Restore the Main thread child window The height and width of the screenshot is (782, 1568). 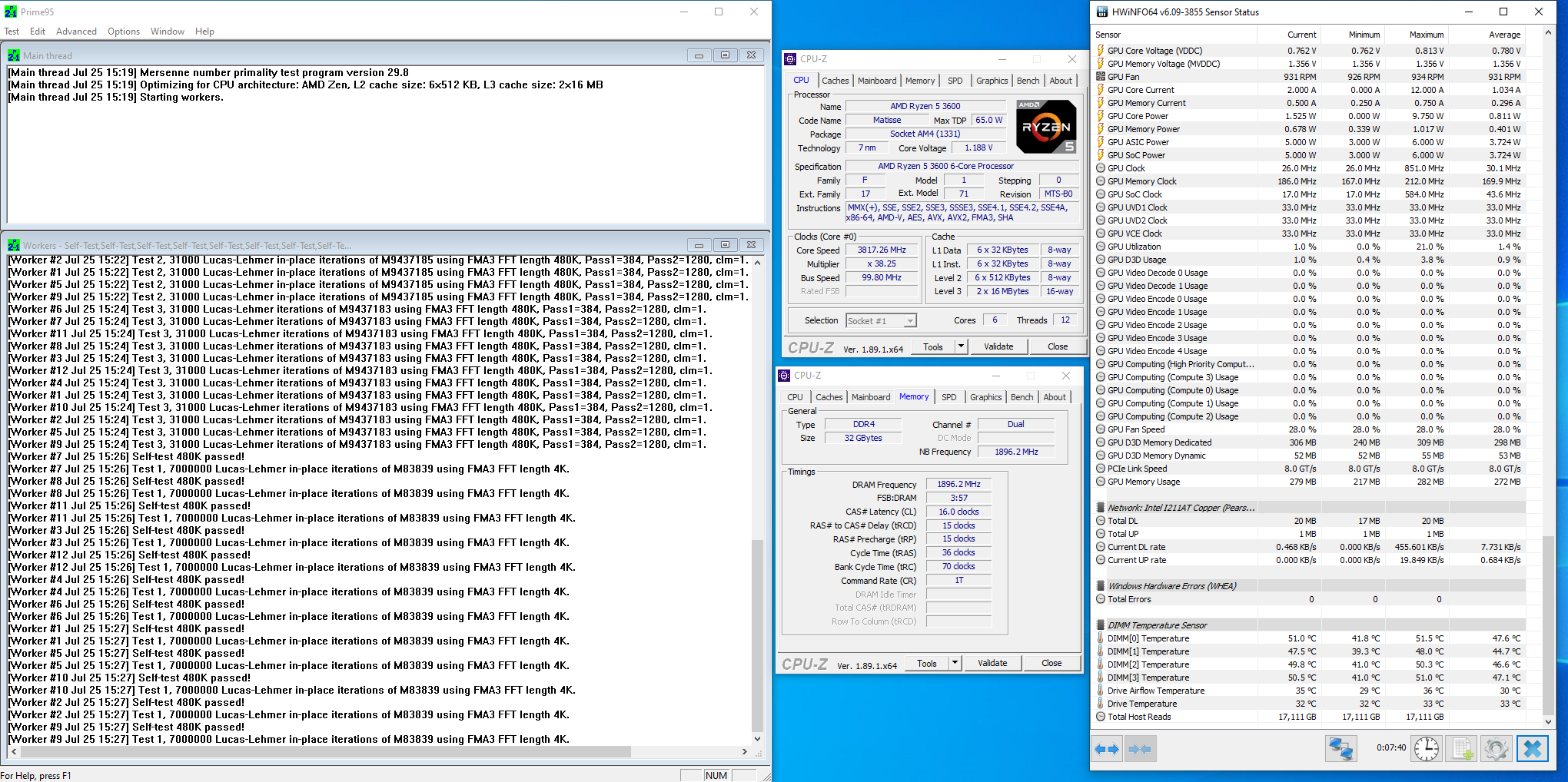pos(725,55)
